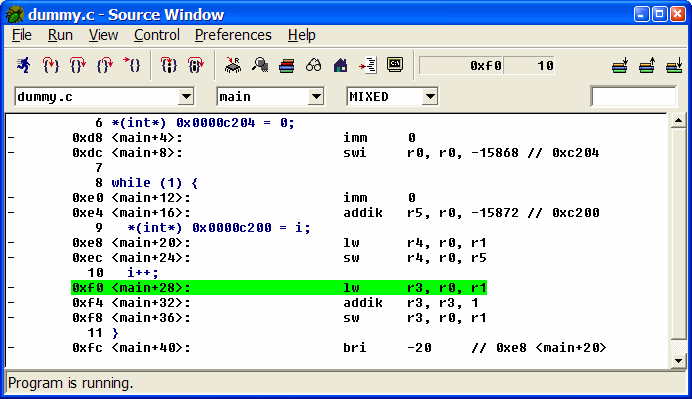The image size is (692, 399).
Task: Open the View menu
Action: (103, 35)
